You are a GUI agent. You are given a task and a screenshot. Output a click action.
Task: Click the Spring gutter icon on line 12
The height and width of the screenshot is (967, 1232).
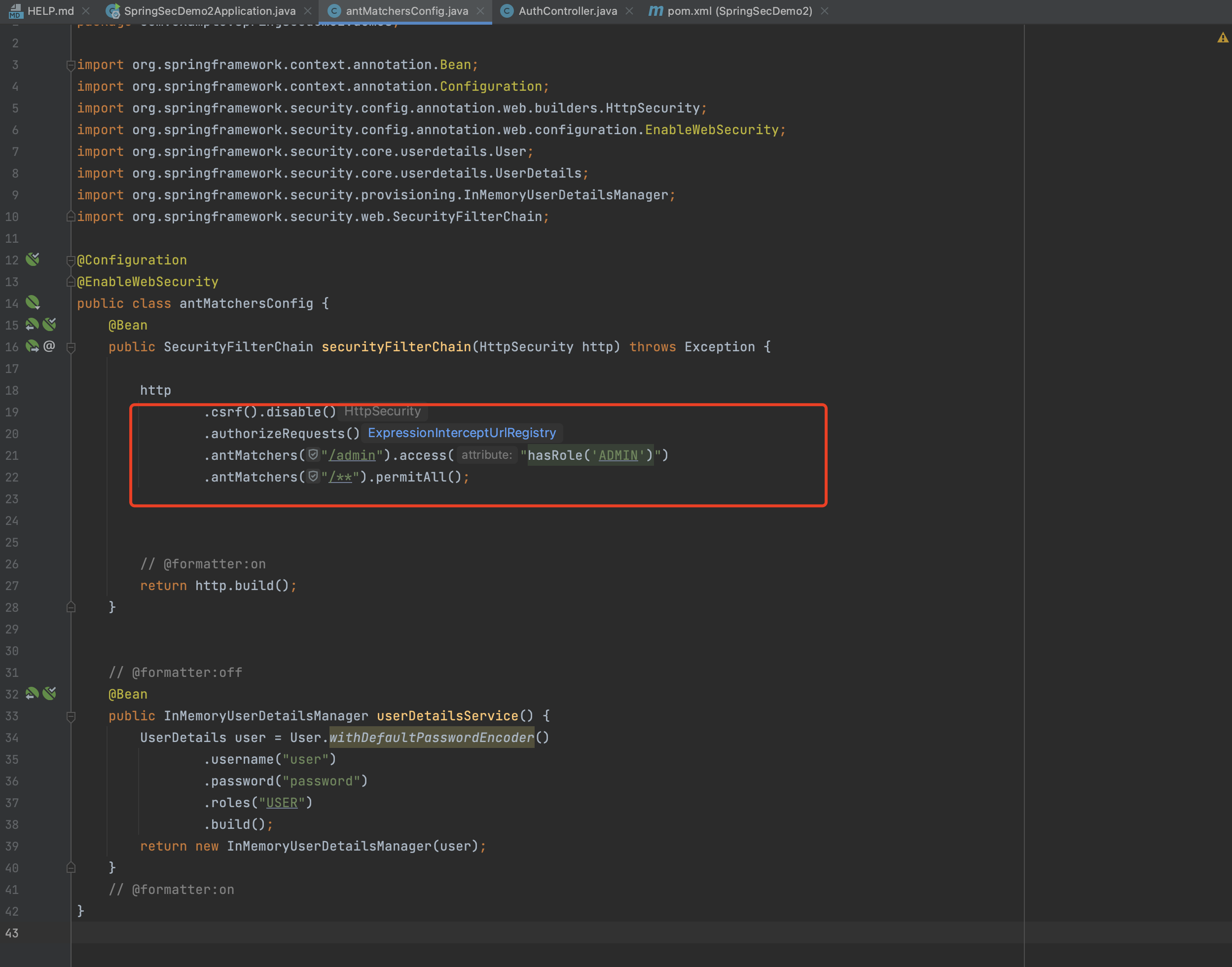[33, 260]
